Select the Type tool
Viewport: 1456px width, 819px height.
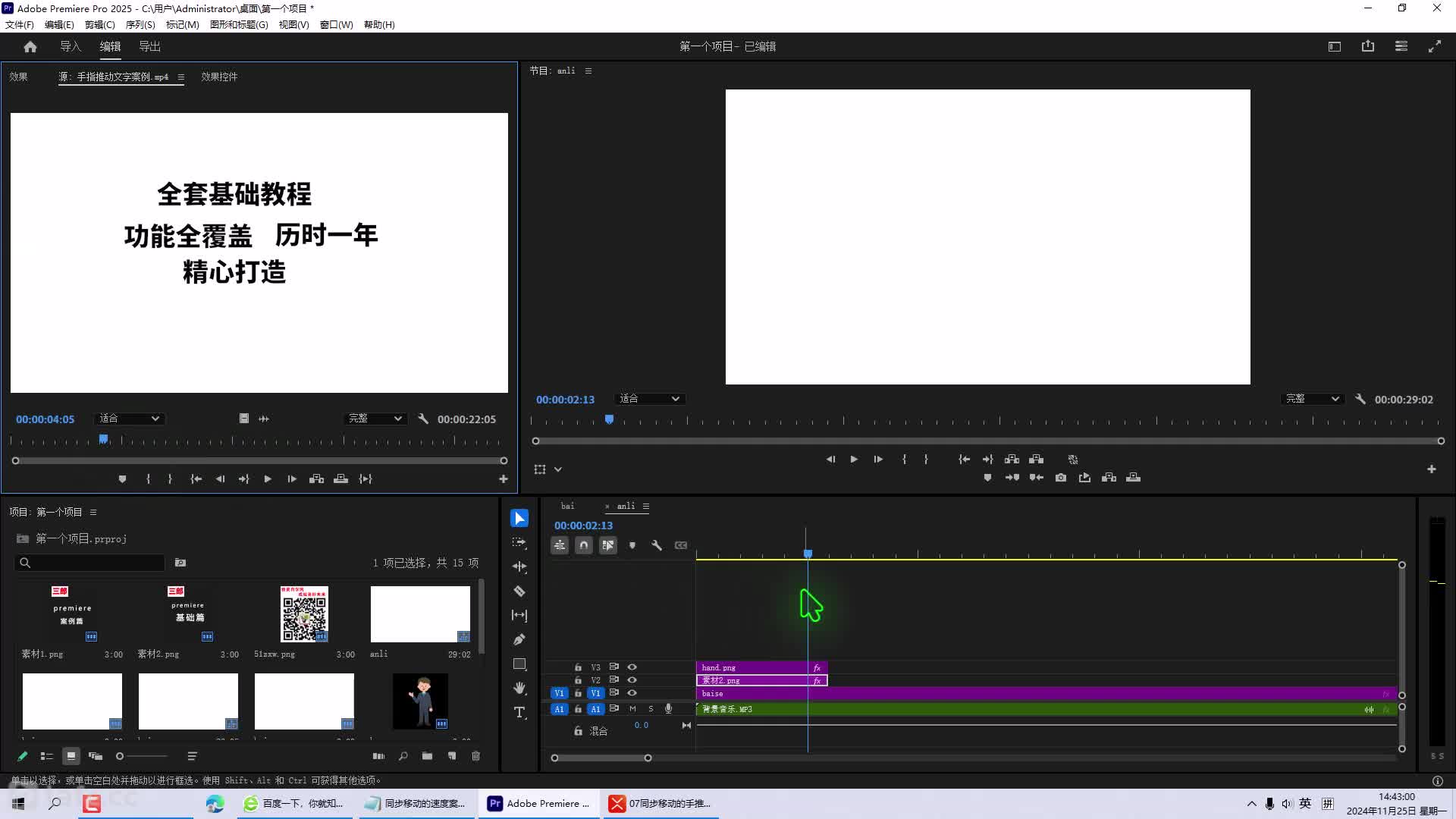(519, 712)
